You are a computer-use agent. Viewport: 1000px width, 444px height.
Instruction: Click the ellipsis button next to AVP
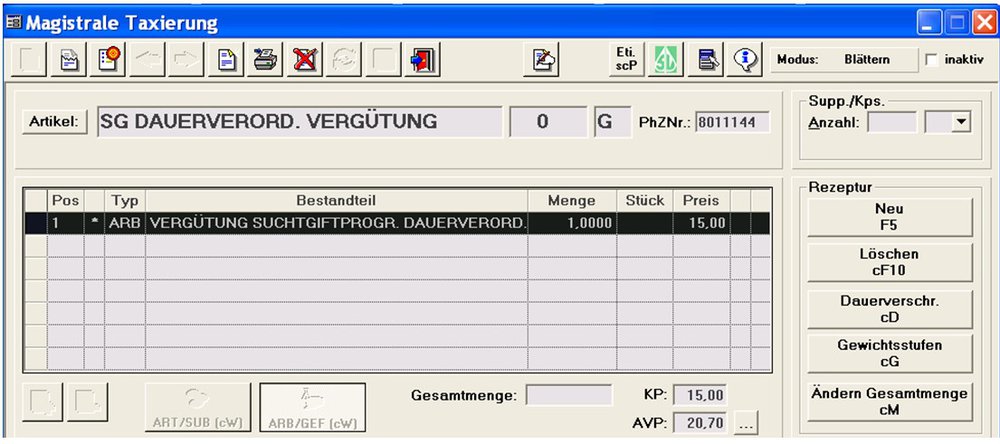tap(747, 422)
